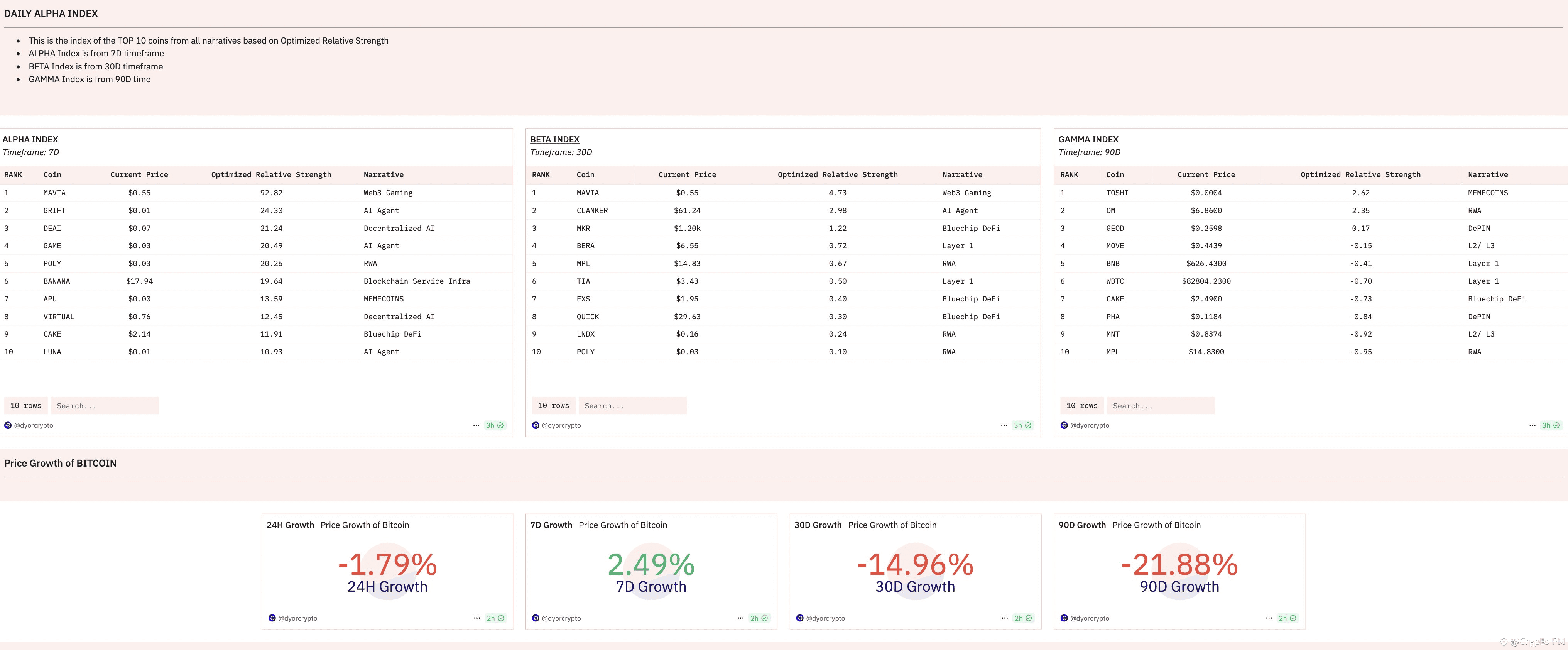Select the WBTC cell in GAMMA INDEX
The image size is (1568, 650).
(1115, 281)
